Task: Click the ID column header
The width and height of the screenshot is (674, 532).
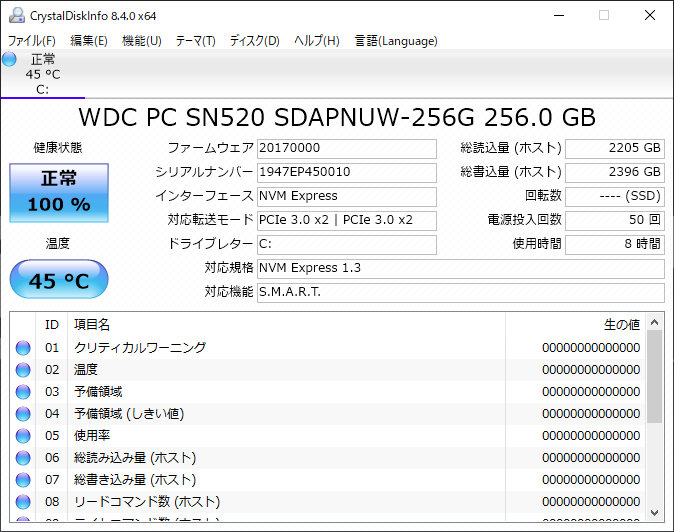Action: (52, 325)
